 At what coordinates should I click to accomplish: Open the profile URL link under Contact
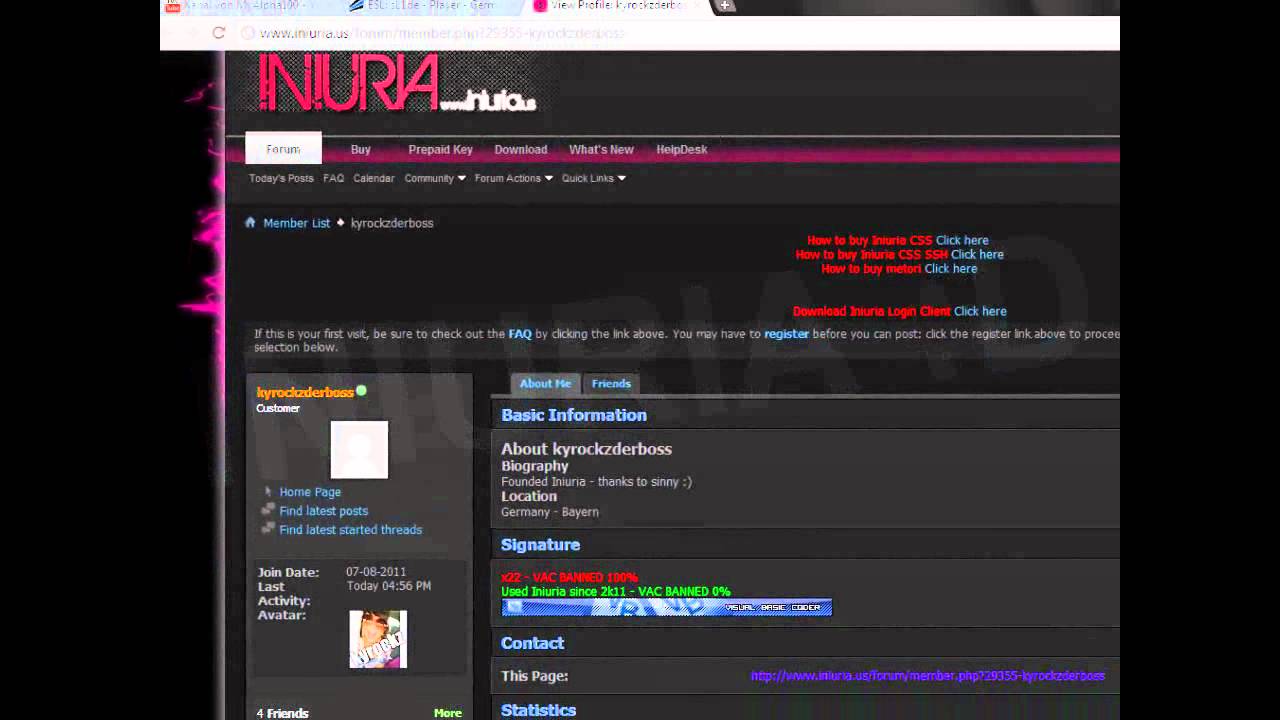point(928,676)
